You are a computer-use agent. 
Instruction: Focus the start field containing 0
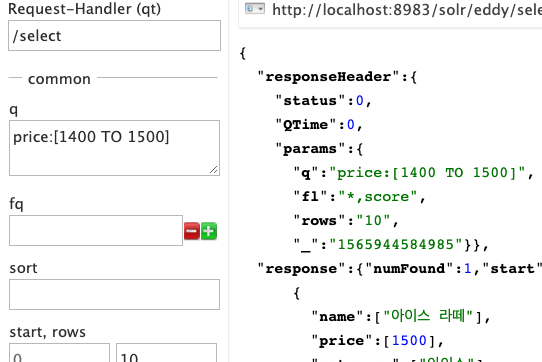coord(59,353)
